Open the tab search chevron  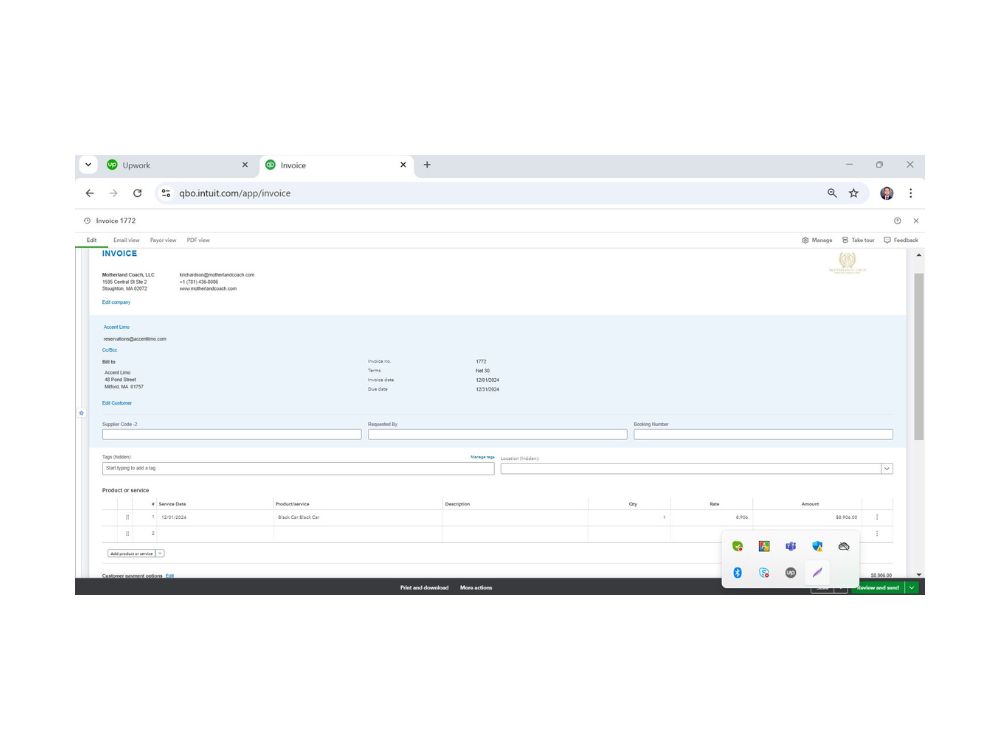[88, 165]
